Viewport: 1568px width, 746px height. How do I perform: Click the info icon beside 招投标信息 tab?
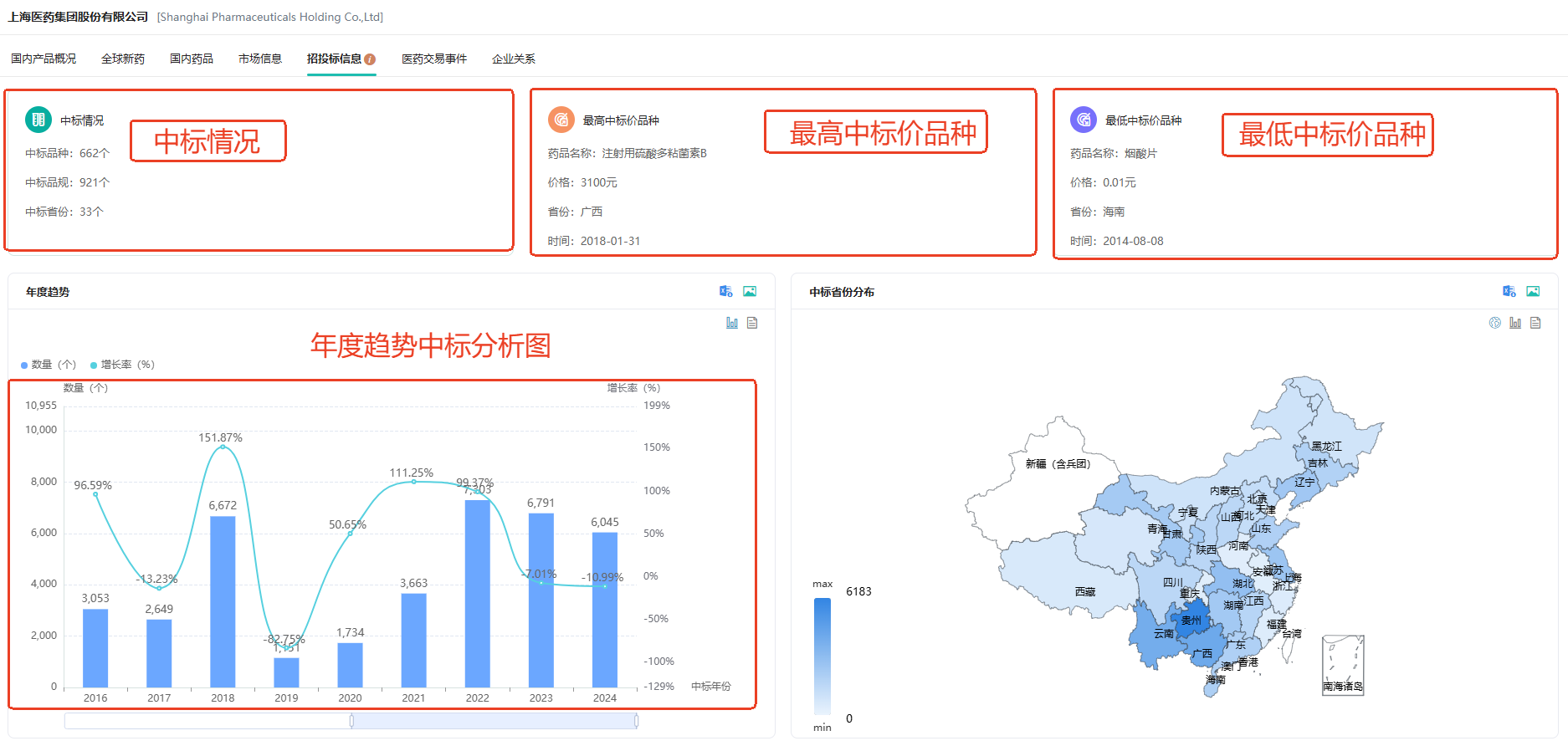coord(370,59)
